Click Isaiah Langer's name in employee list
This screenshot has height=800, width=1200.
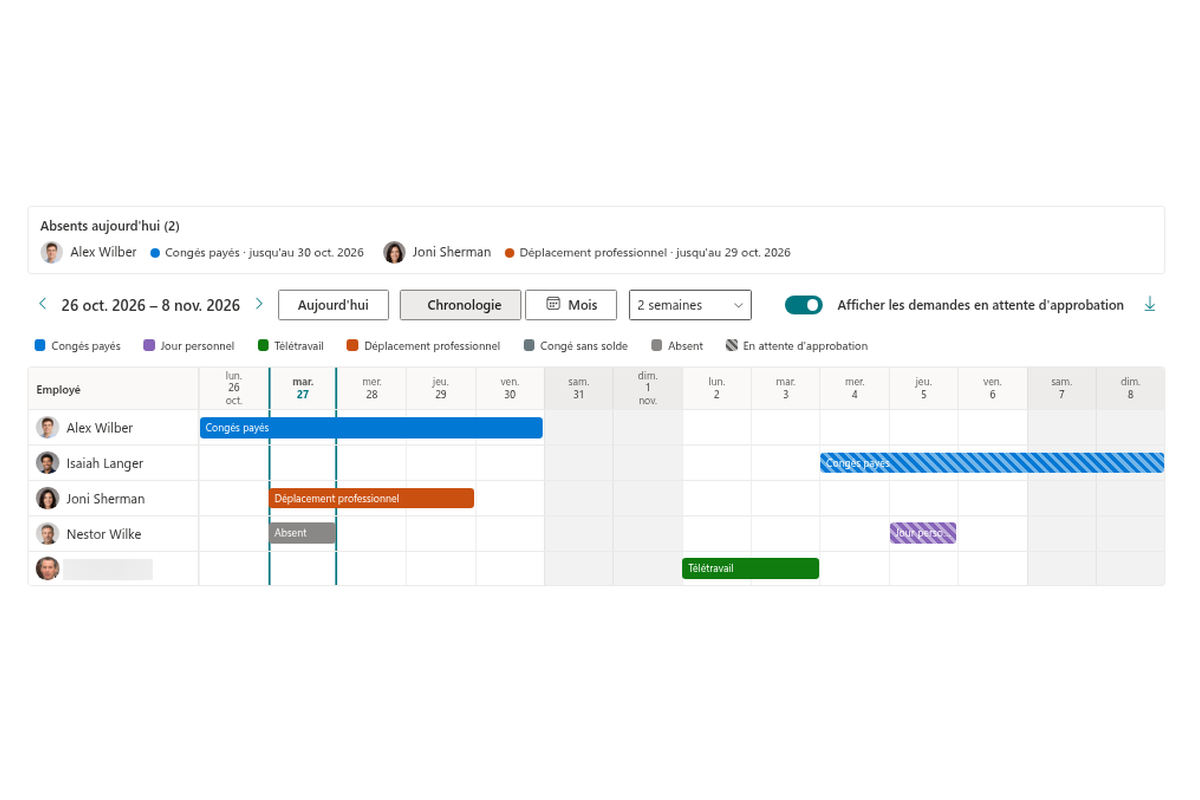pyautogui.click(x=105, y=463)
